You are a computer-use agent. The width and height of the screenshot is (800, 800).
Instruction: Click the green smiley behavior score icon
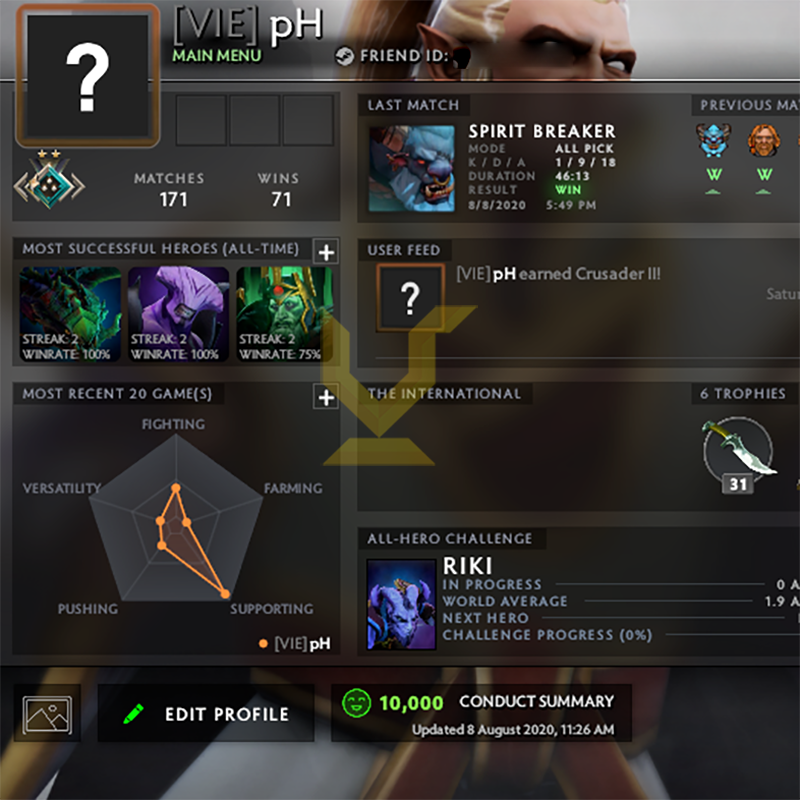coord(357,703)
